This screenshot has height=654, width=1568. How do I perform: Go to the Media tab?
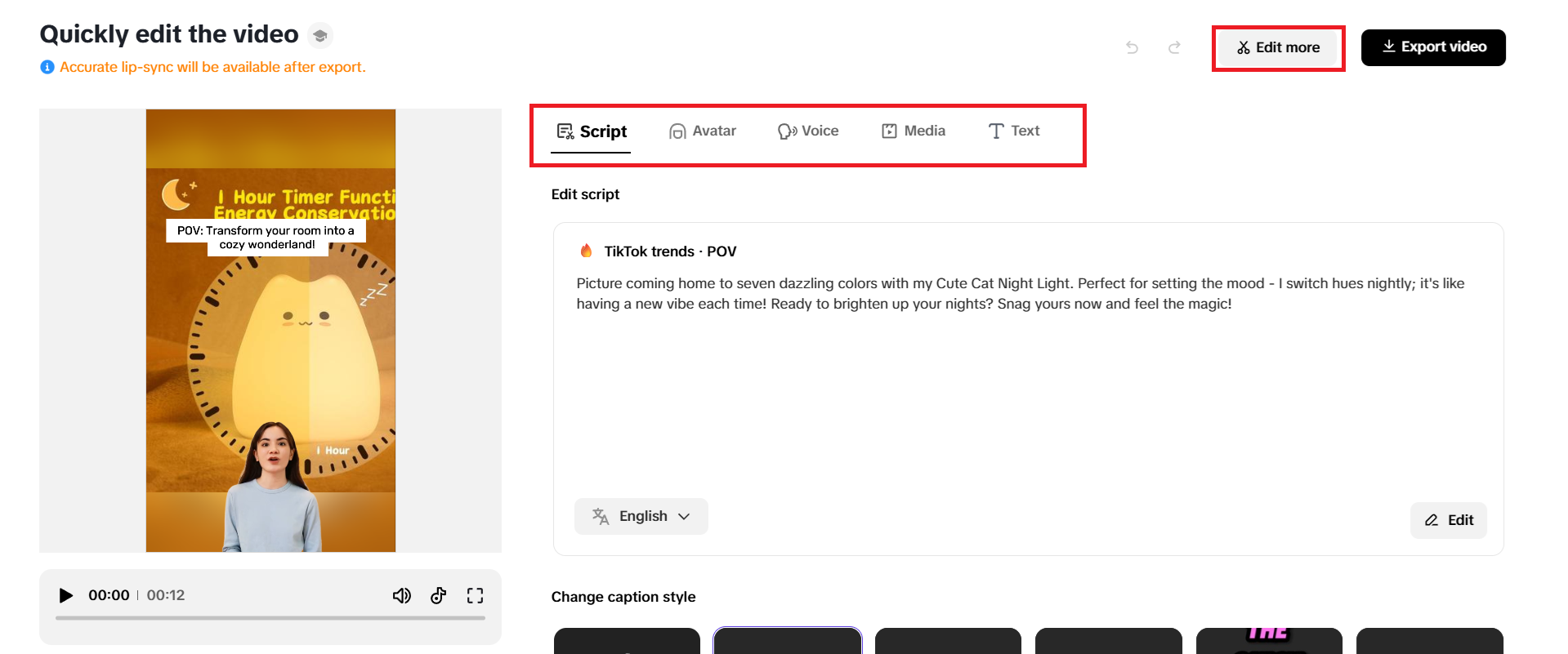pos(914,131)
